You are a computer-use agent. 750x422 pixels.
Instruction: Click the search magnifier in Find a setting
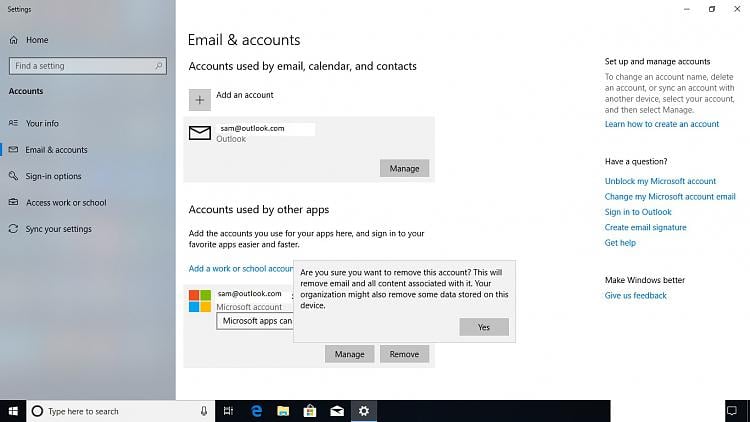158,66
